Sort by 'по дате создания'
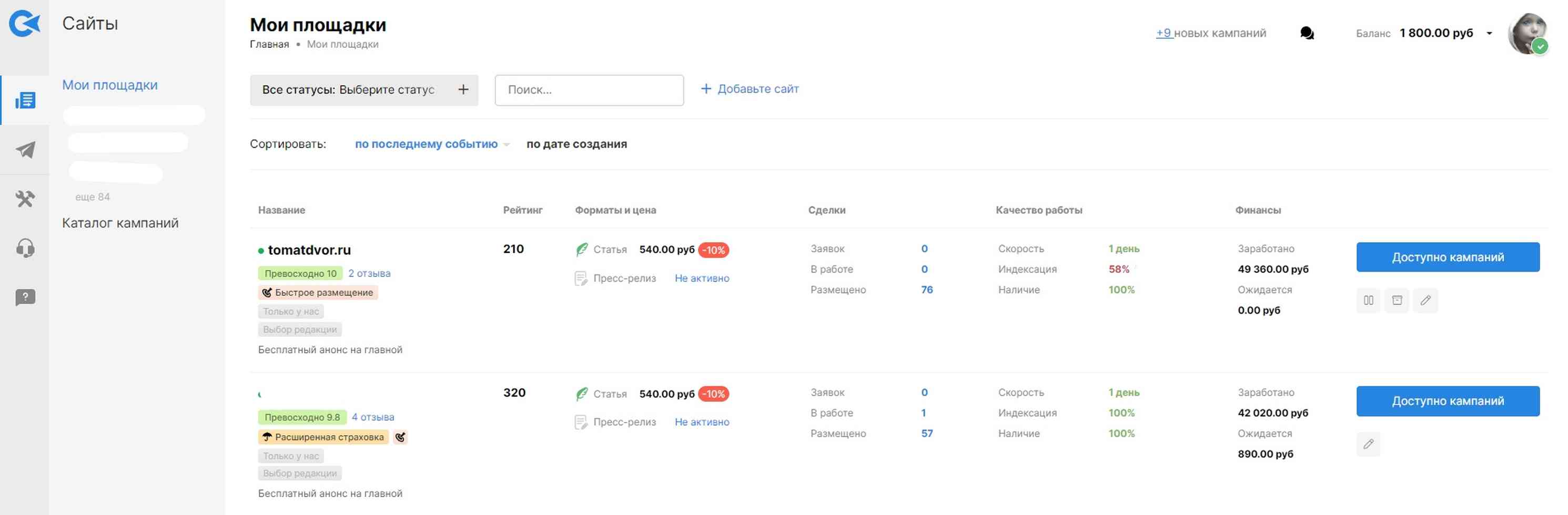Screen dimensions: 1568x515 576,144
